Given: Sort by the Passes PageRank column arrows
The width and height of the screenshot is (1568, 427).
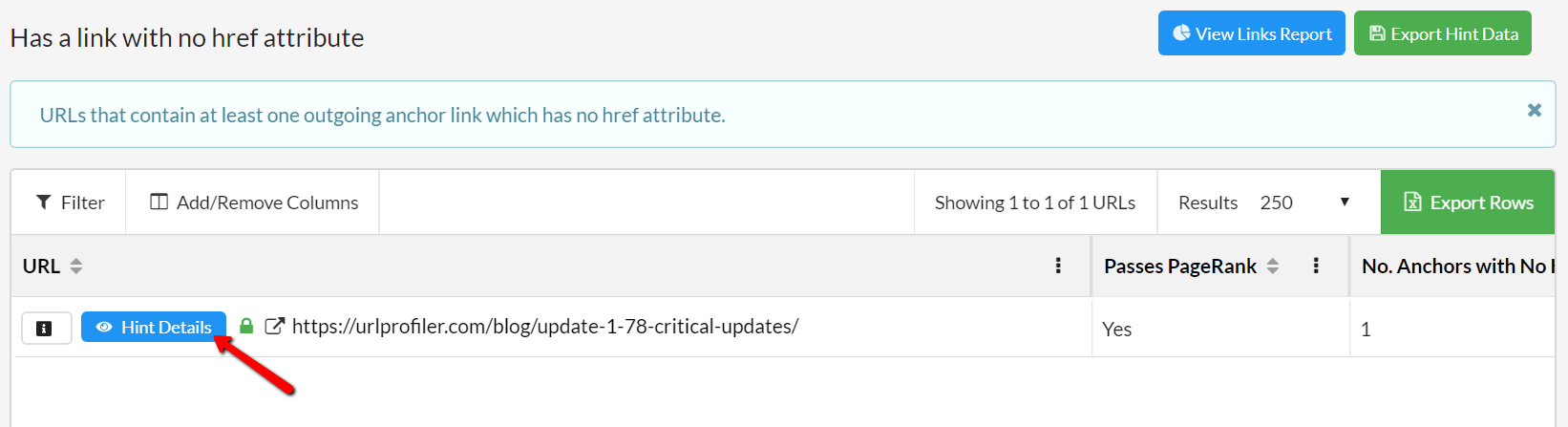Looking at the screenshot, I should pos(1273,267).
